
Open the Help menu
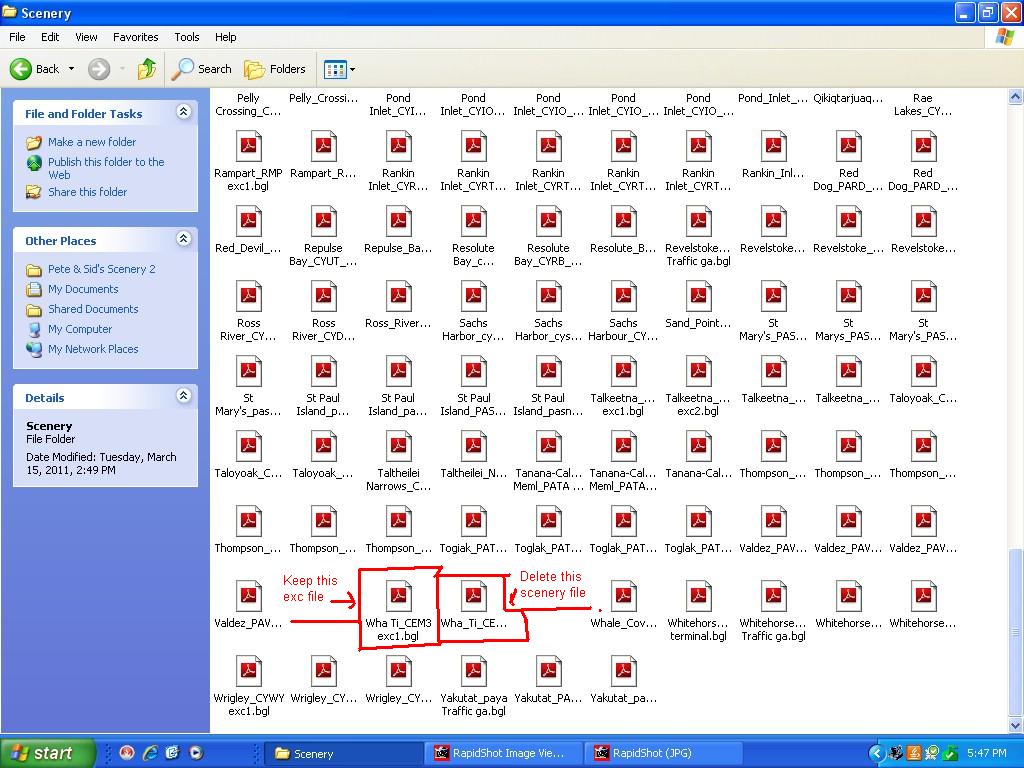coord(225,37)
